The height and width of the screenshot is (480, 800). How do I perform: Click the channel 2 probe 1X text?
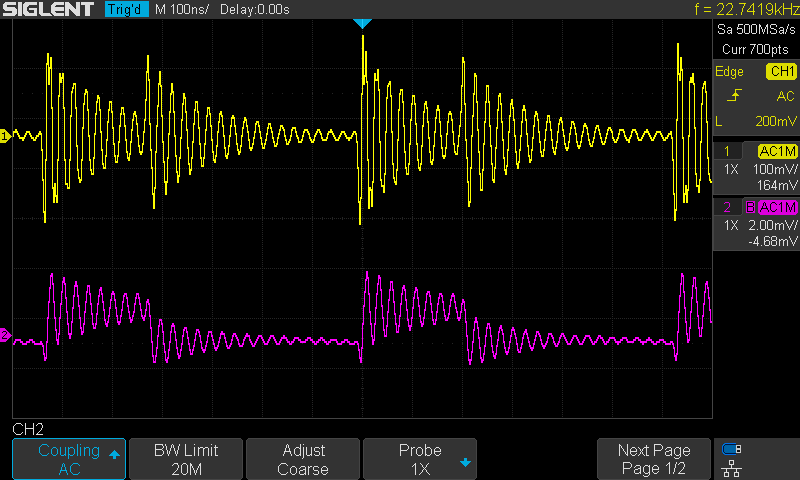731,225
